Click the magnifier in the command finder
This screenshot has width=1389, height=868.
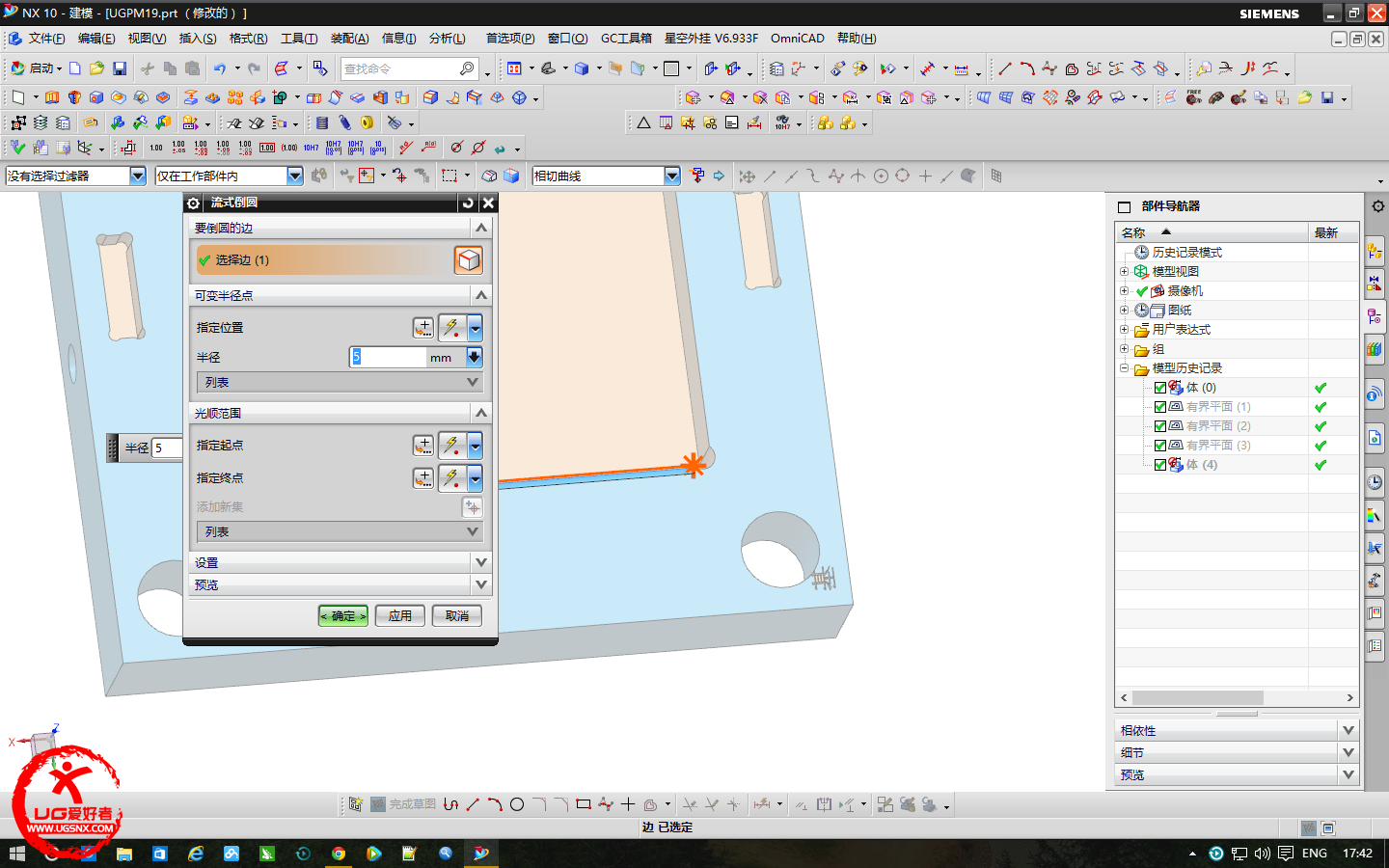point(467,68)
